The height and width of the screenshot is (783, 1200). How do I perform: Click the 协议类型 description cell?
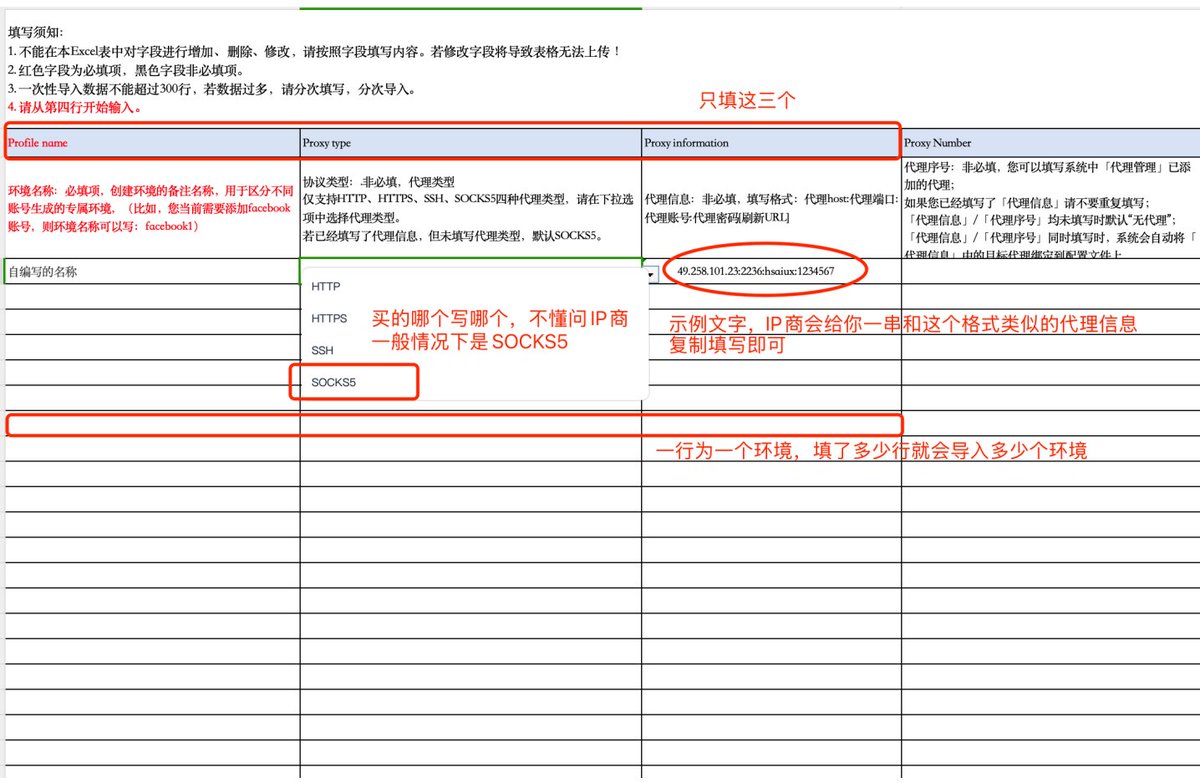coord(471,208)
